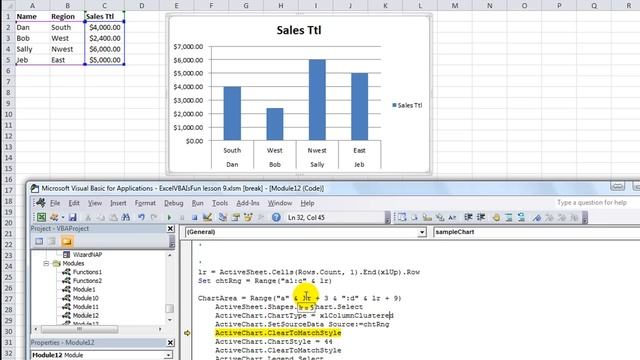This screenshot has height=360, width=640.
Task: Open the Format menu
Action: click(145, 203)
